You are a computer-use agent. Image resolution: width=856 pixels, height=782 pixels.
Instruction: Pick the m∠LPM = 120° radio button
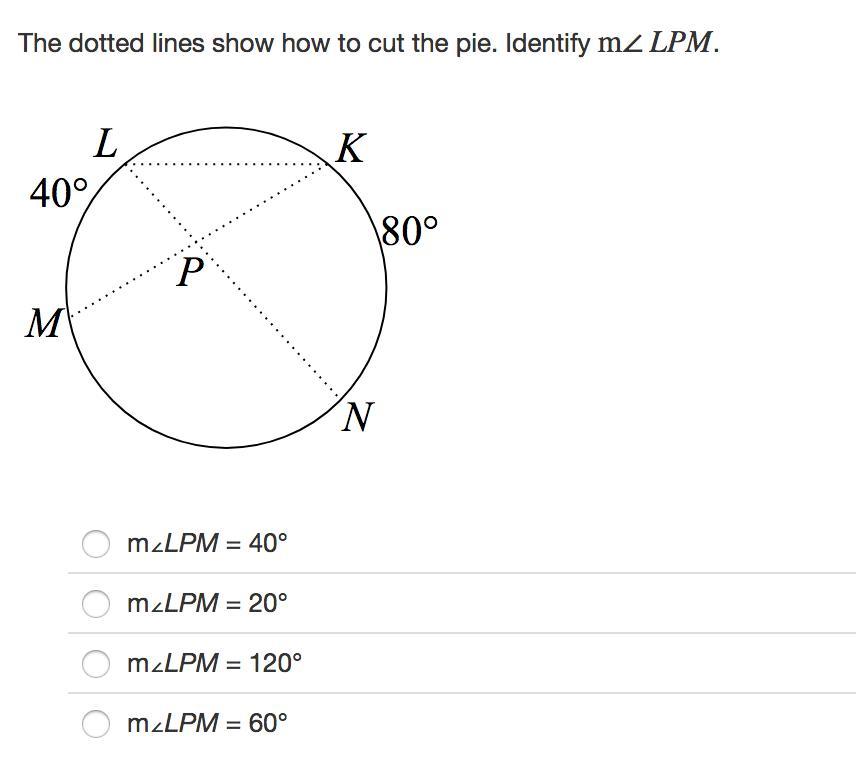(96, 663)
